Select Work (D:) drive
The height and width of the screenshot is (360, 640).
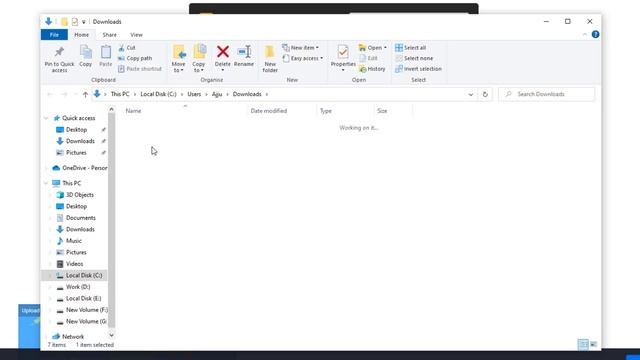[x=78, y=287]
